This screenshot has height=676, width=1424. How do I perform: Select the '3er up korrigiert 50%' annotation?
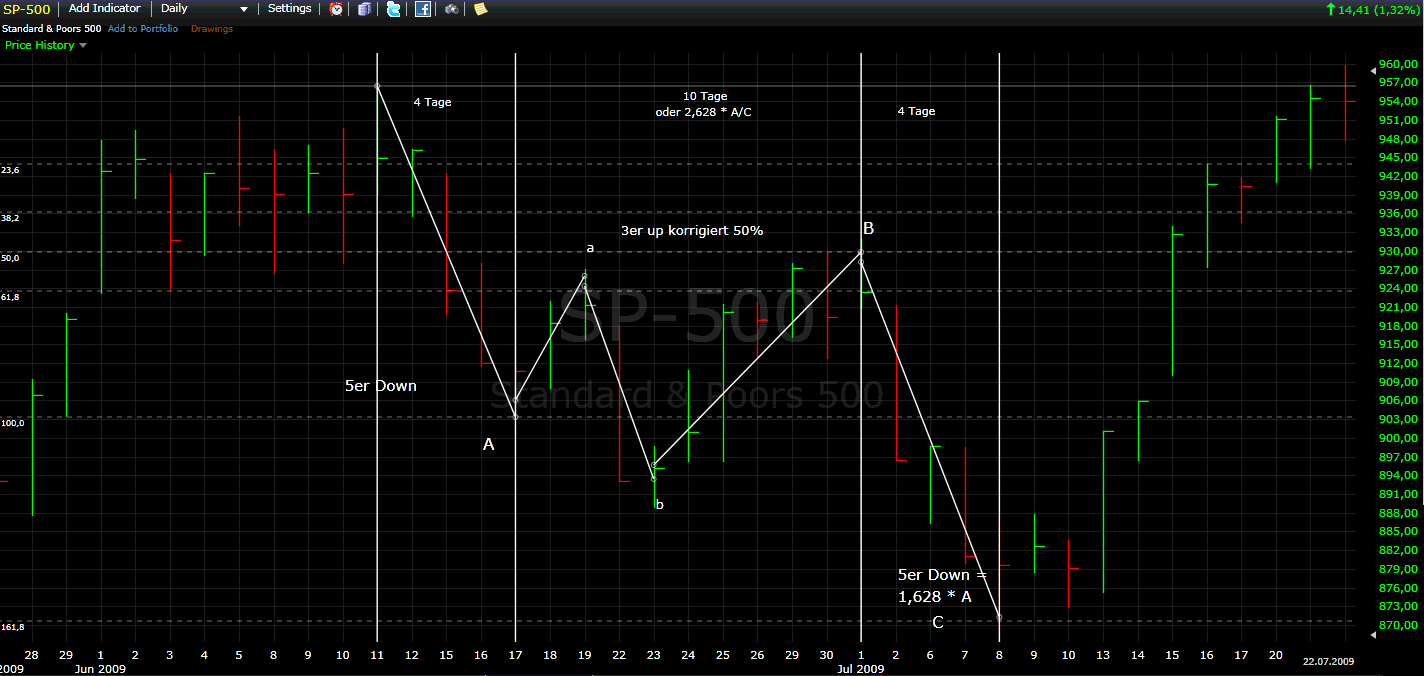tap(691, 231)
